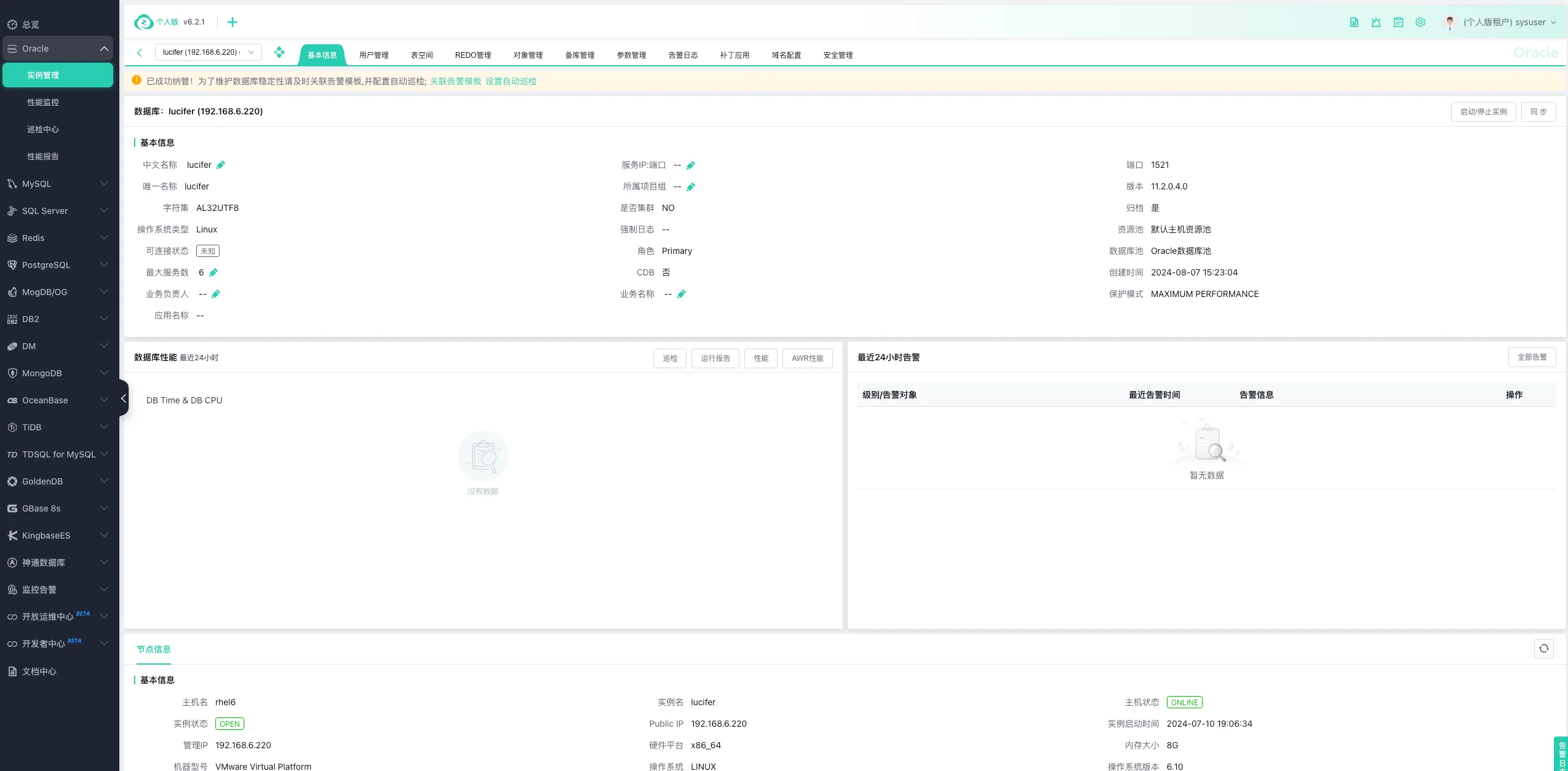This screenshot has width=1568, height=771.
Task: Click the AWR性能 button
Action: (806, 358)
